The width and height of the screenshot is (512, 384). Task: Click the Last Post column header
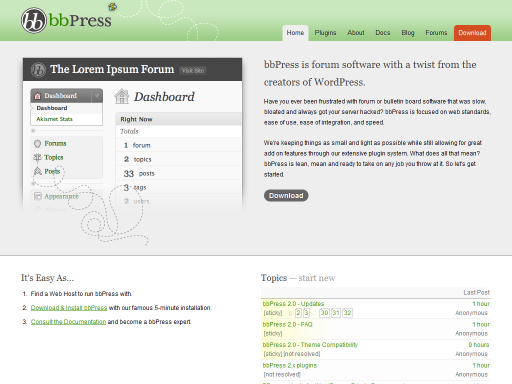[x=476, y=292]
